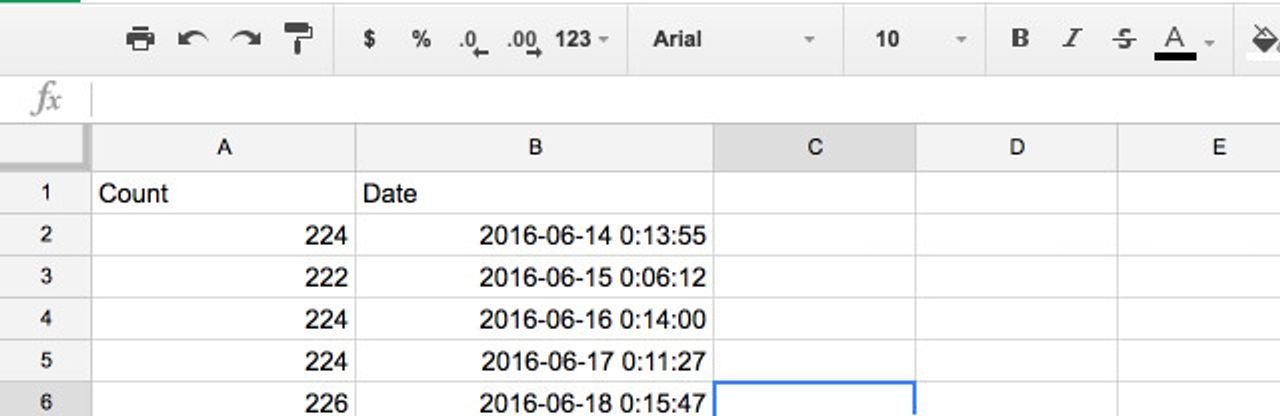
Task: Select column B header
Action: point(535,148)
